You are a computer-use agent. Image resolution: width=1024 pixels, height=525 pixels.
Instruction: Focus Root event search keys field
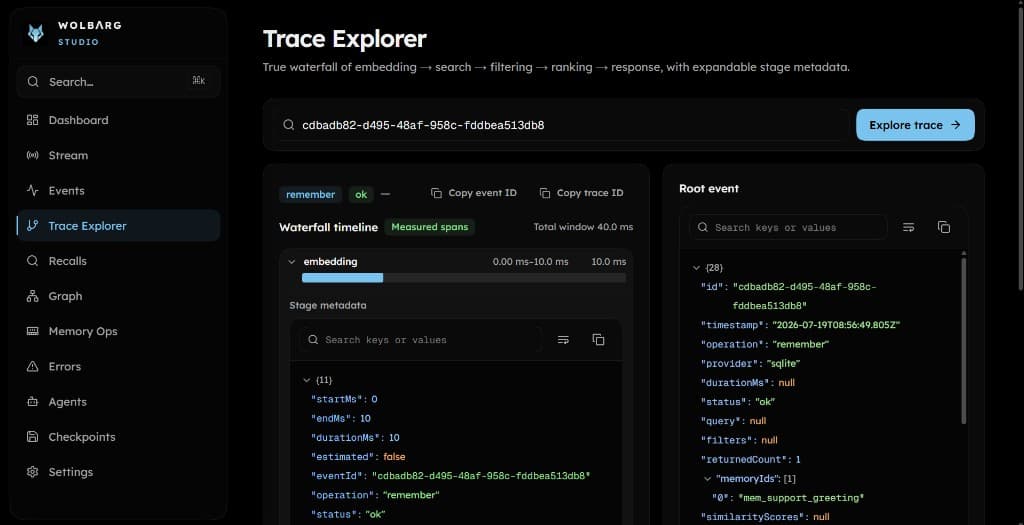tap(788, 227)
